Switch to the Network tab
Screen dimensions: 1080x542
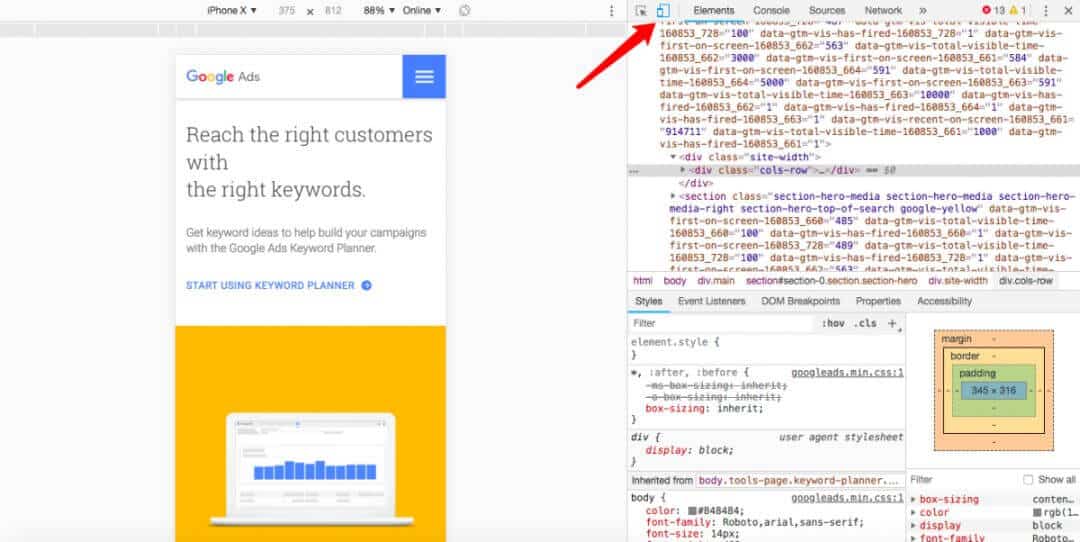click(883, 10)
